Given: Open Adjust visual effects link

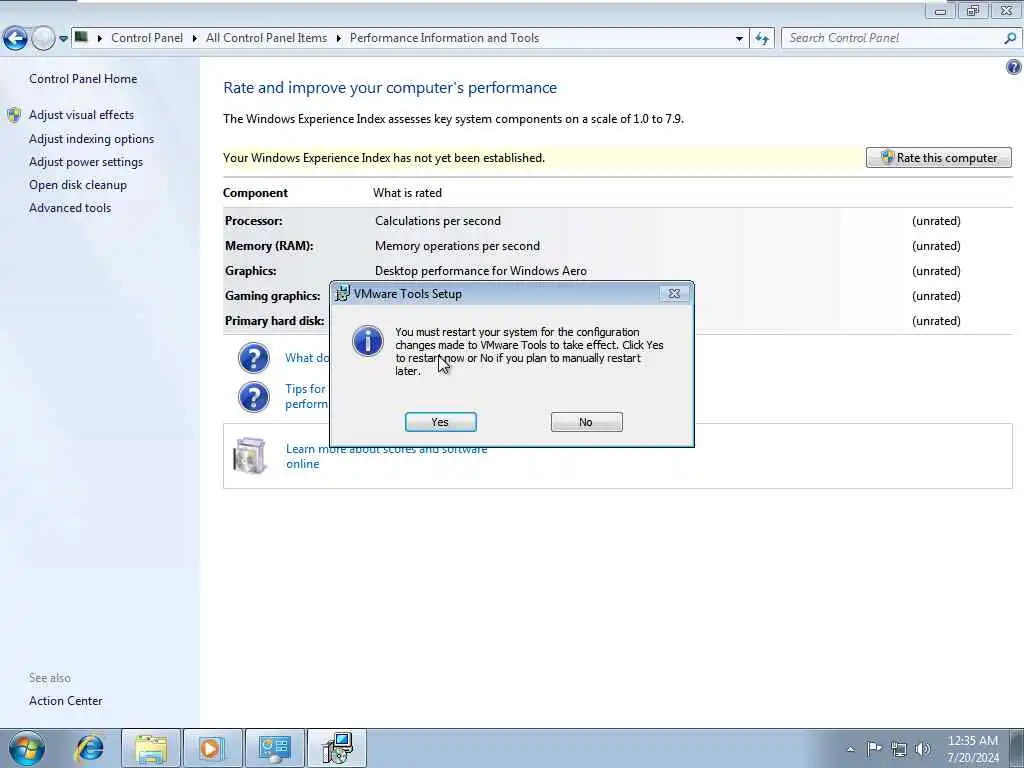Looking at the screenshot, I should 82,114.
